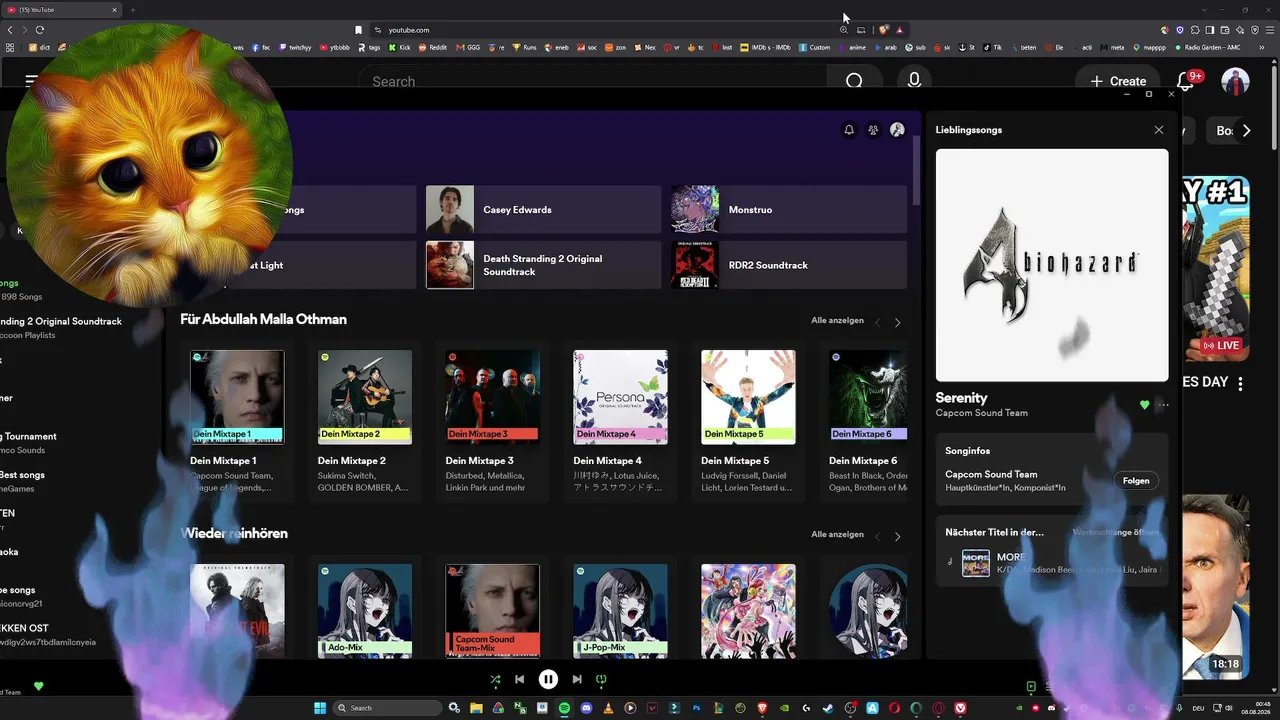Viewport: 1280px width, 720px height.
Task: Open the options menu for the live YouTube video
Action: click(1240, 383)
